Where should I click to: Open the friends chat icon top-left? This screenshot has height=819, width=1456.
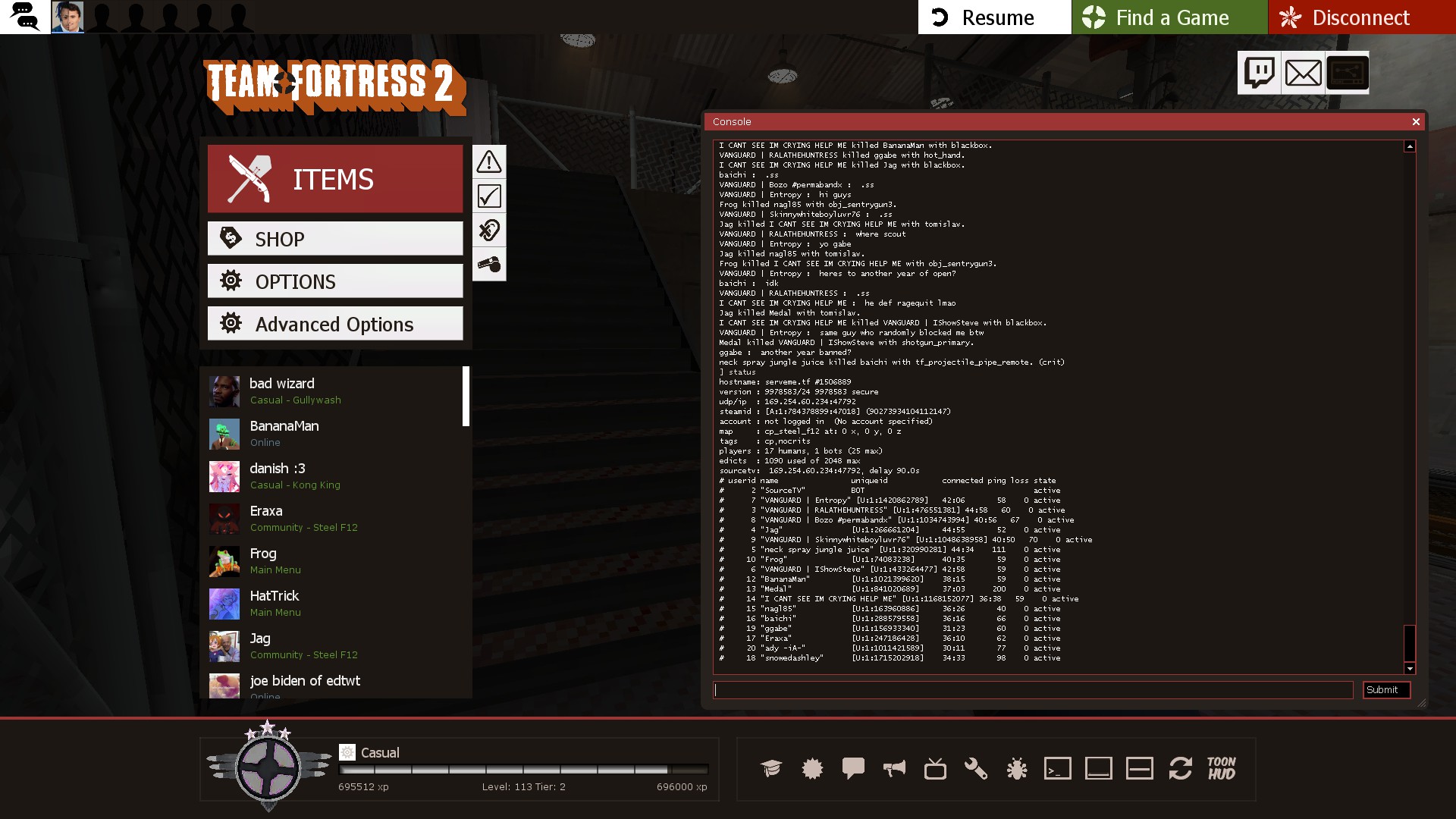pyautogui.click(x=24, y=17)
